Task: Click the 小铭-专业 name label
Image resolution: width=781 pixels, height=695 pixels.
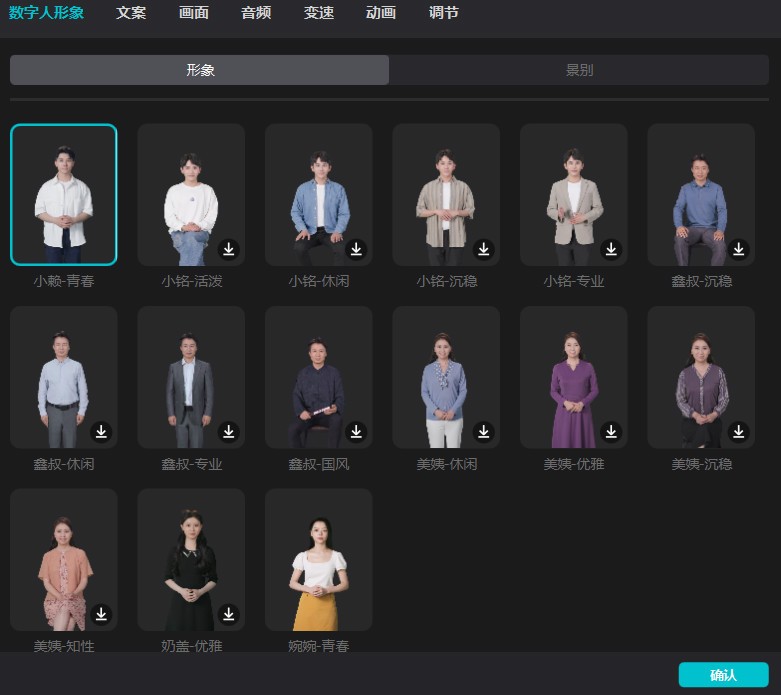Action: pyautogui.click(x=574, y=281)
